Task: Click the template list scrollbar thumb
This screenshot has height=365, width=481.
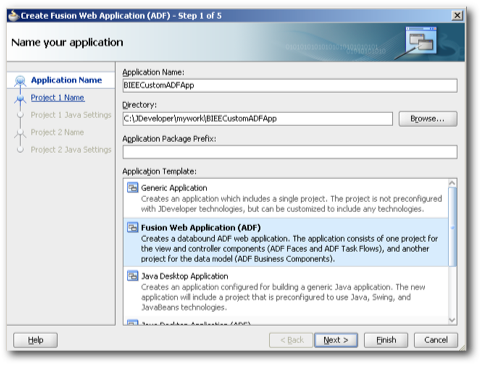Action: pyautogui.click(x=452, y=227)
